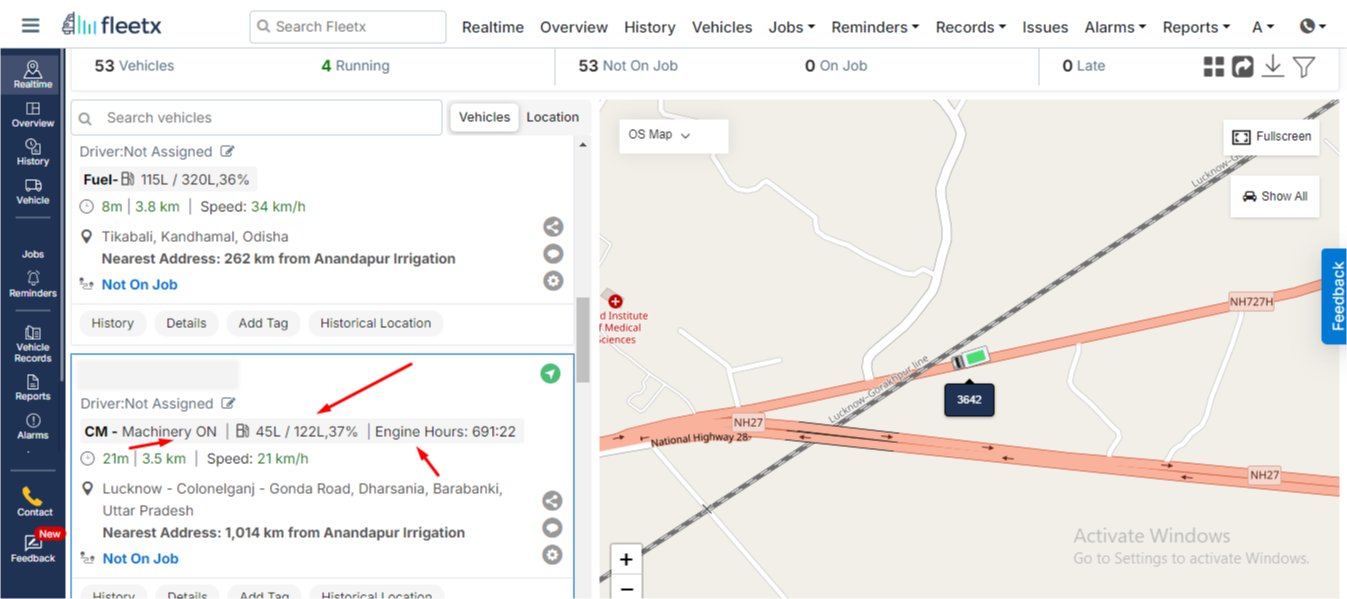Select the Vehicles search toggle tab

[485, 117]
